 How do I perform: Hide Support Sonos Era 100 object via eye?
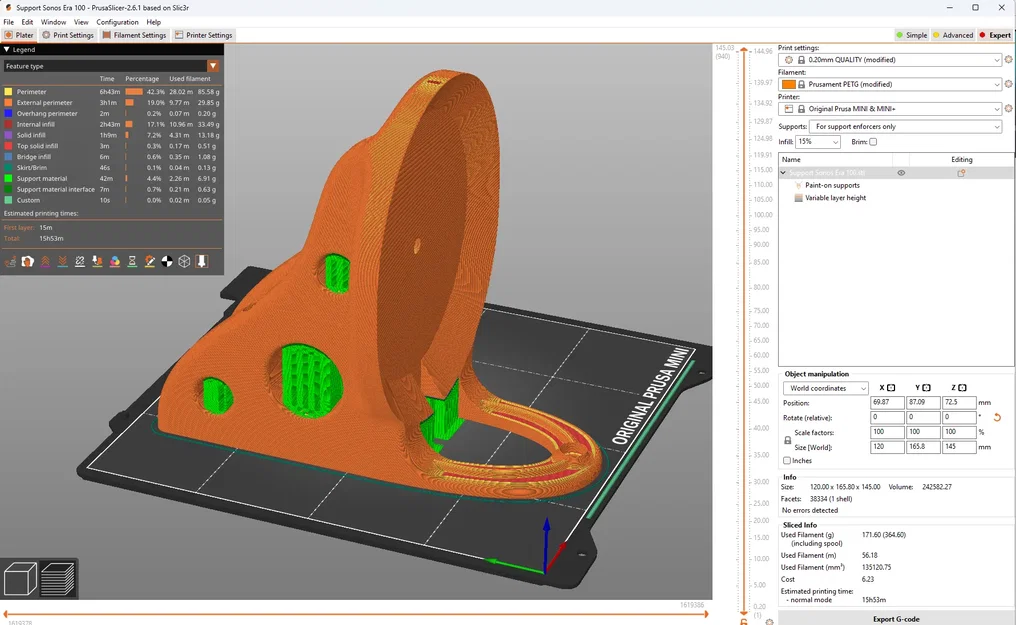[x=901, y=173]
